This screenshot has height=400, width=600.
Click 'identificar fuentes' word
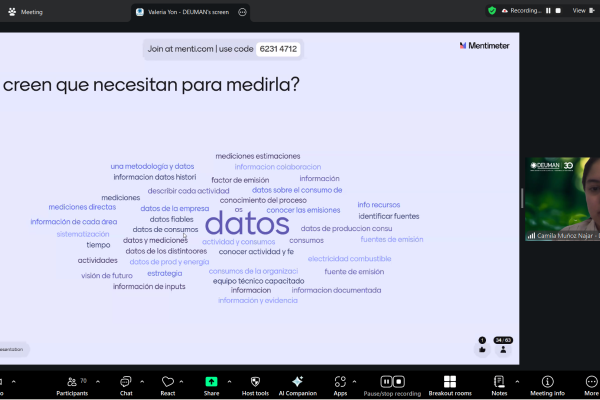click(389, 216)
